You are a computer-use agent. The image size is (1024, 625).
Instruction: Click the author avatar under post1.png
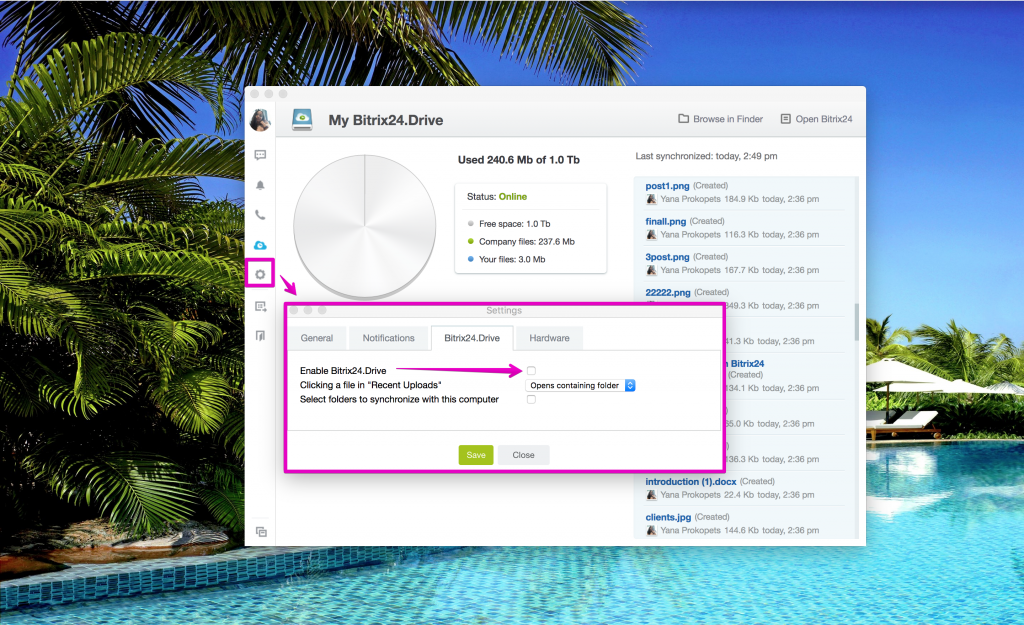(651, 199)
